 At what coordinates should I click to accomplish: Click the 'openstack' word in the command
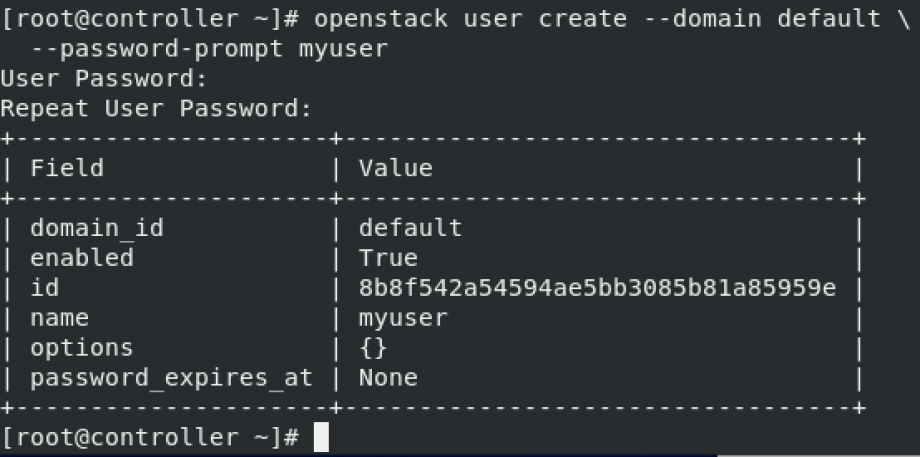(x=381, y=19)
